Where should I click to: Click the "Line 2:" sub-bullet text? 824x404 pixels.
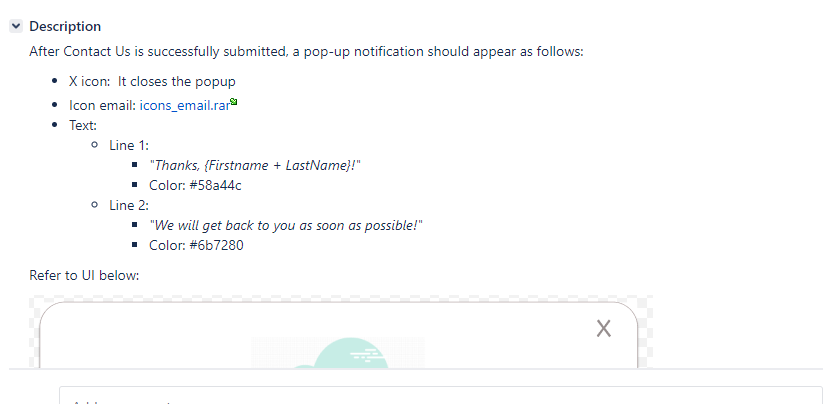(x=129, y=205)
